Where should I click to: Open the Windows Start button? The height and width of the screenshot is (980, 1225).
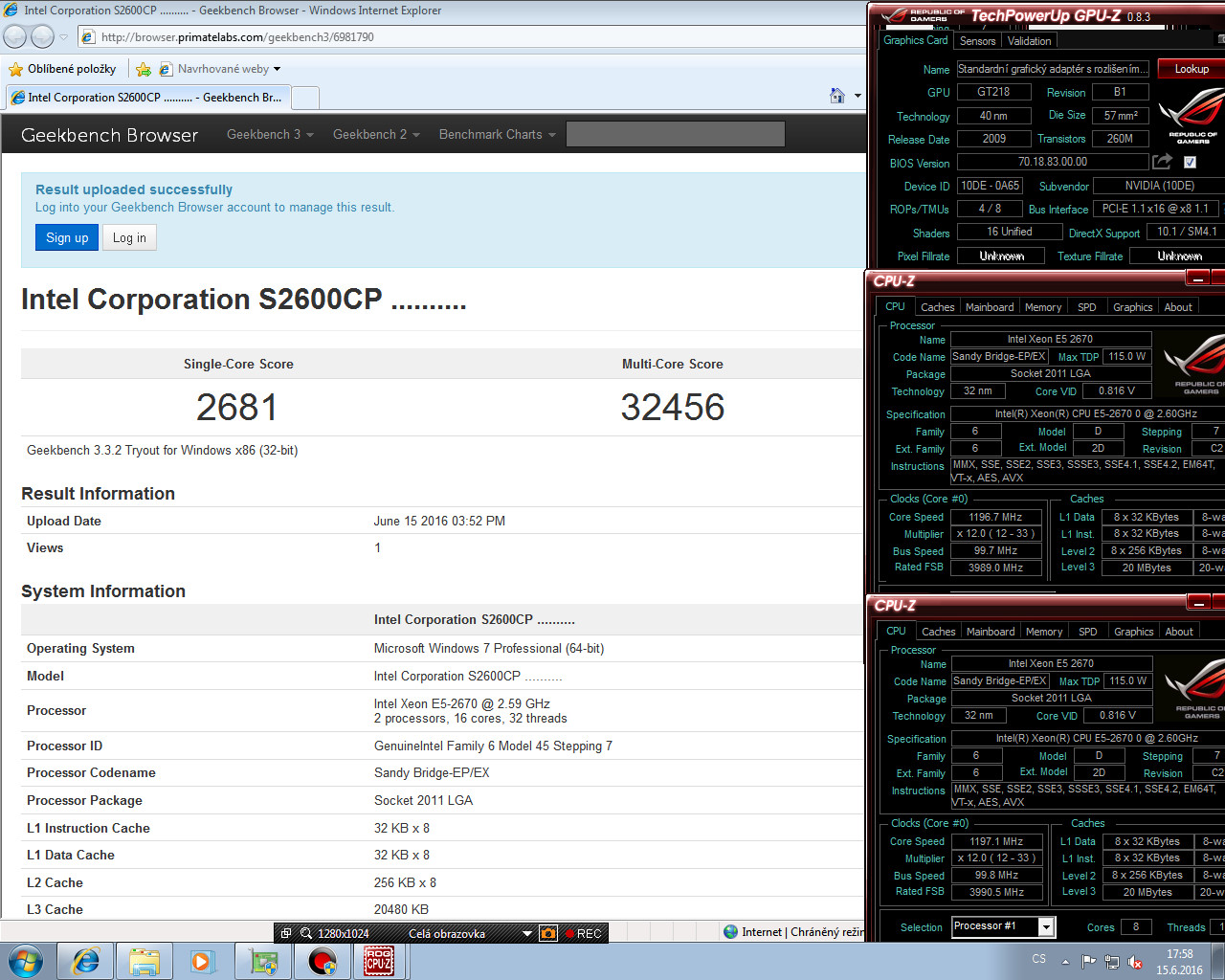click(x=26, y=962)
